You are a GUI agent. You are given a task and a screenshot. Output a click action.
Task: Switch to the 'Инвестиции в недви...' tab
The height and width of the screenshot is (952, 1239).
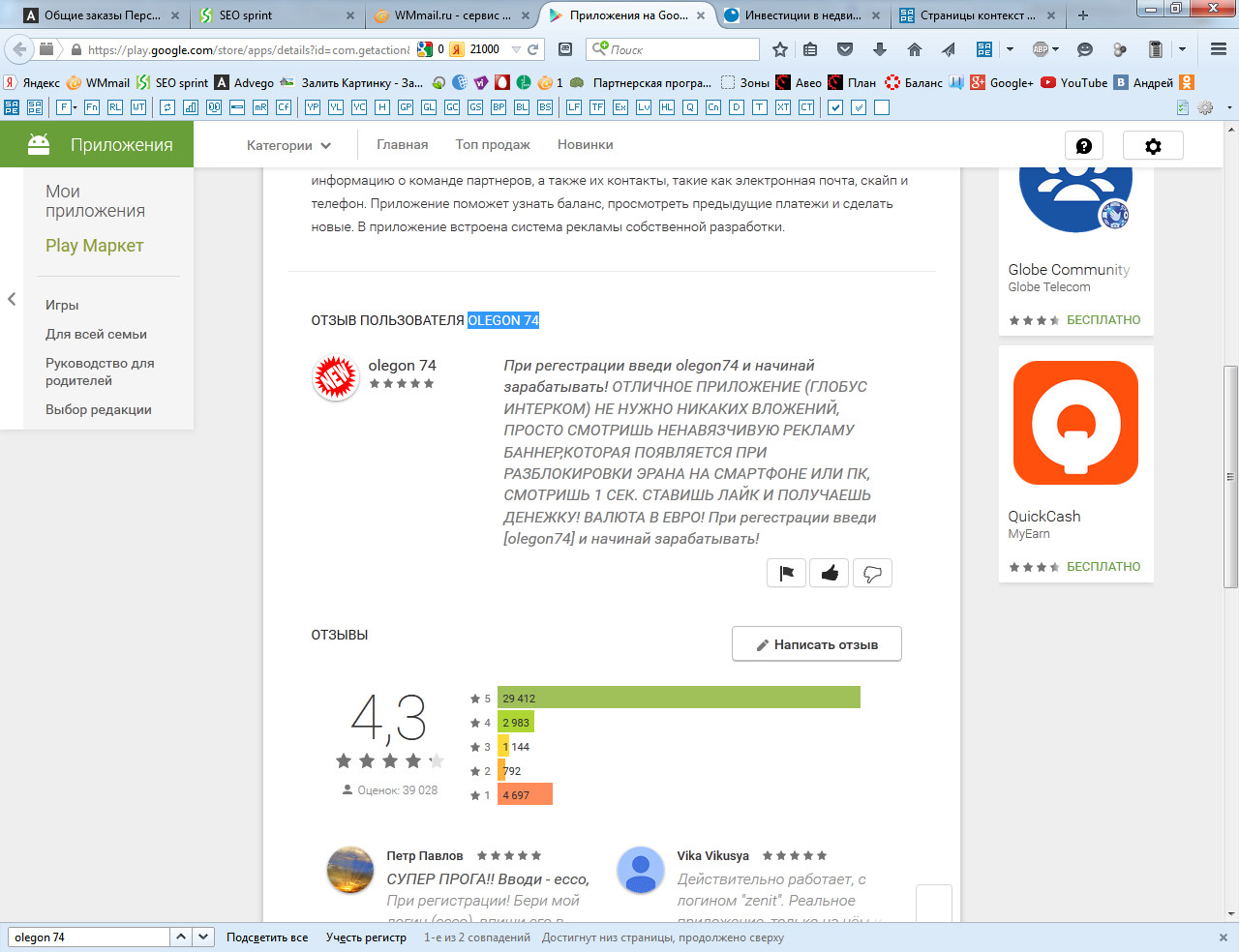pyautogui.click(x=803, y=15)
